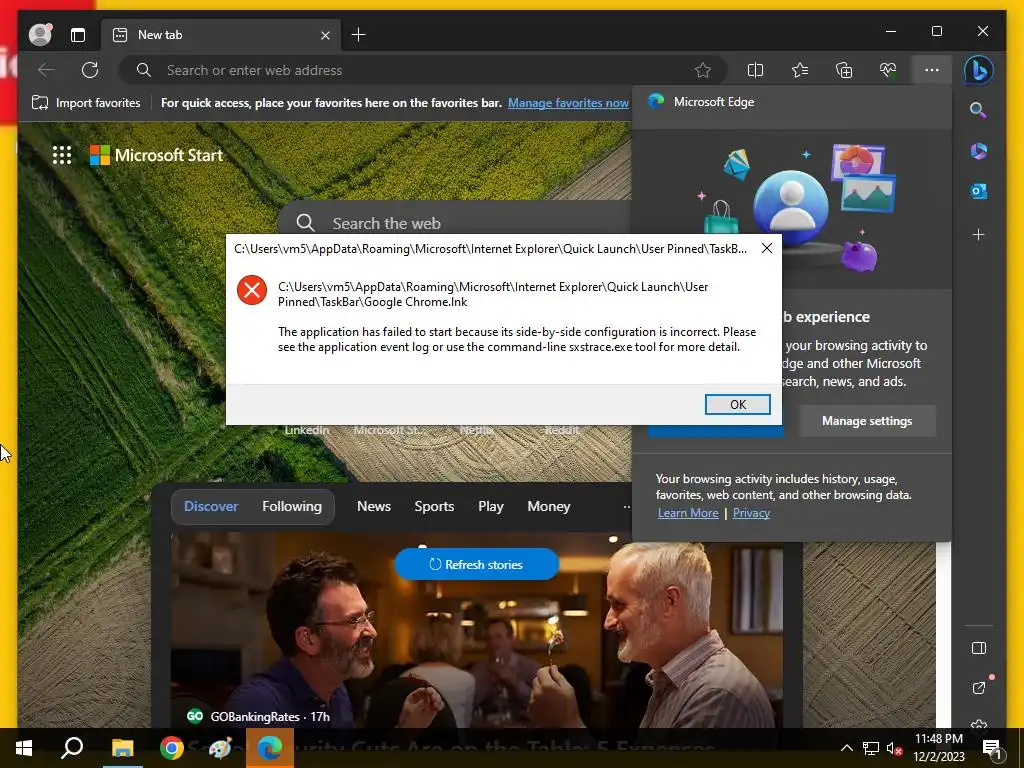Click the muted volume tray icon
The image size is (1024, 768).
click(894, 748)
